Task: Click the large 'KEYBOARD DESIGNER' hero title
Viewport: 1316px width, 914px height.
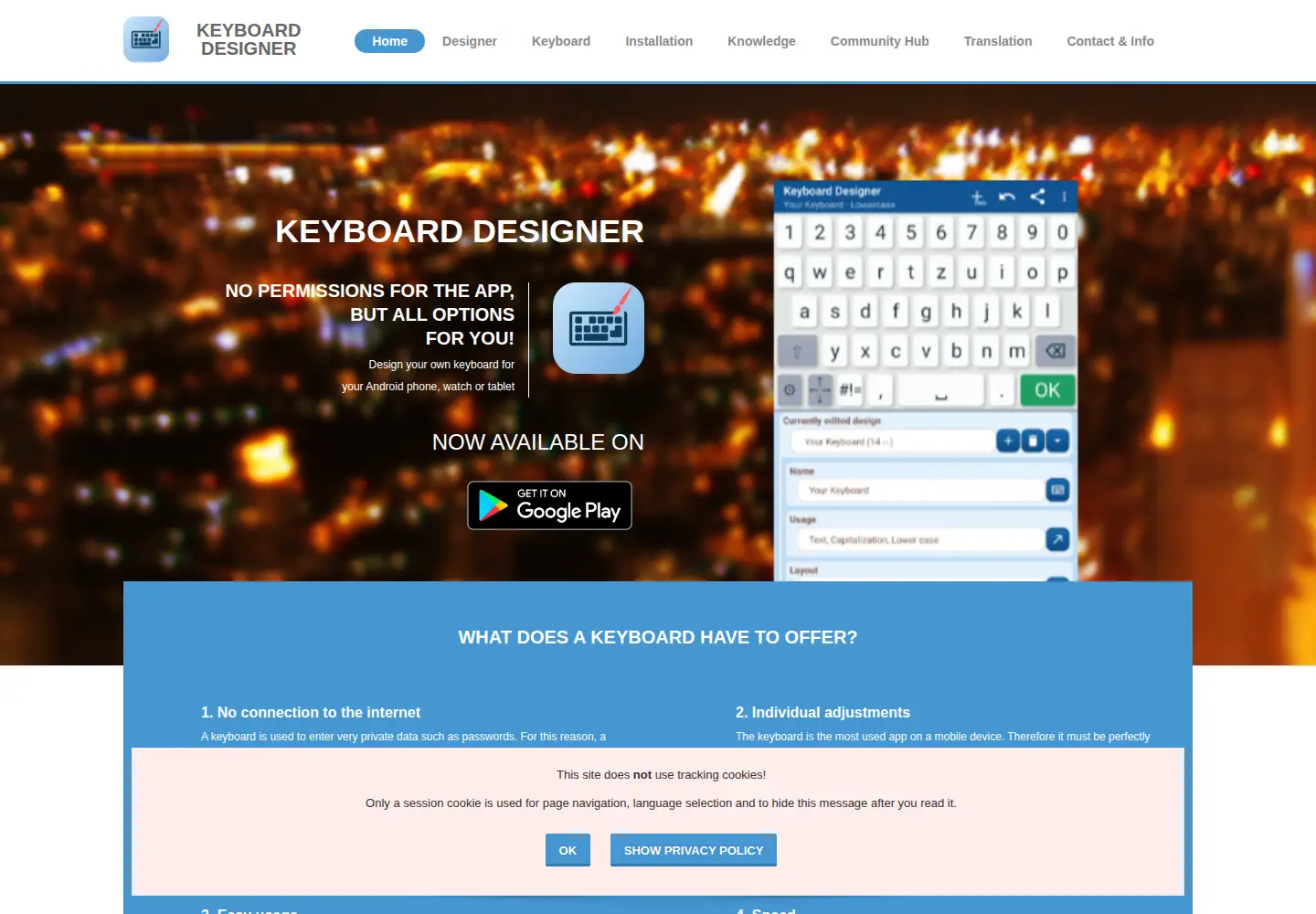Action: [x=460, y=231]
